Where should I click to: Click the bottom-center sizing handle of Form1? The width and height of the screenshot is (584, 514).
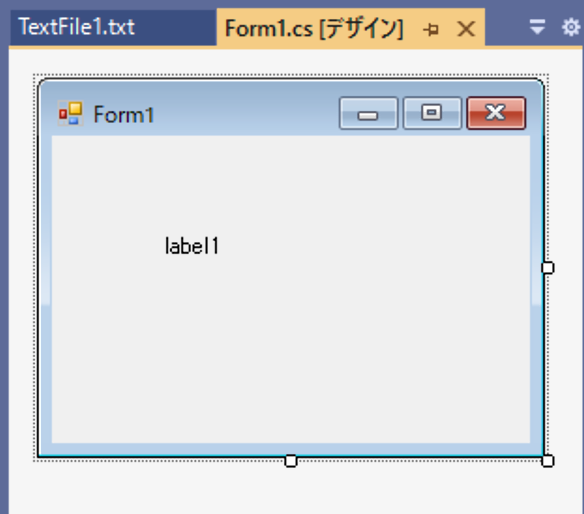(291, 461)
